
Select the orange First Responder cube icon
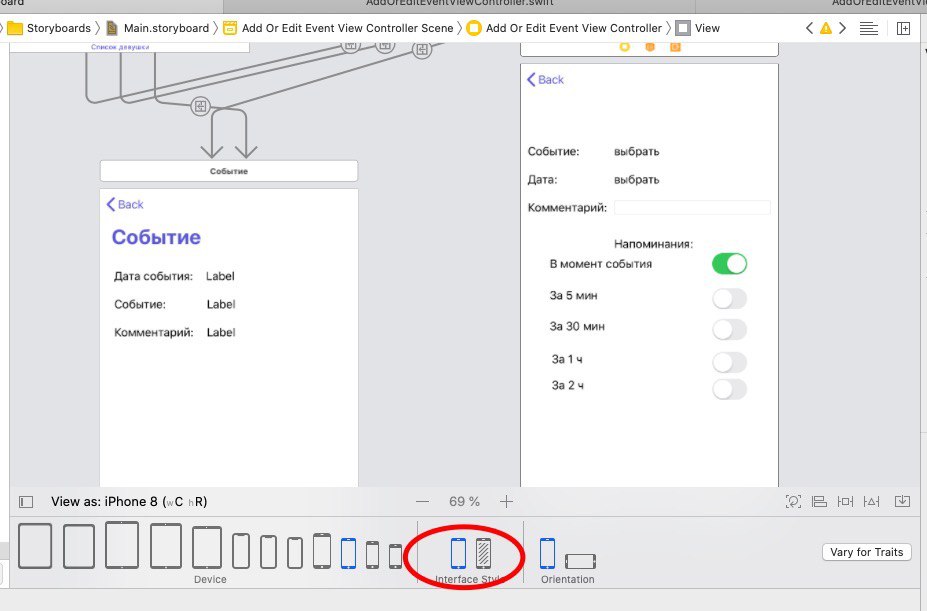tap(650, 47)
